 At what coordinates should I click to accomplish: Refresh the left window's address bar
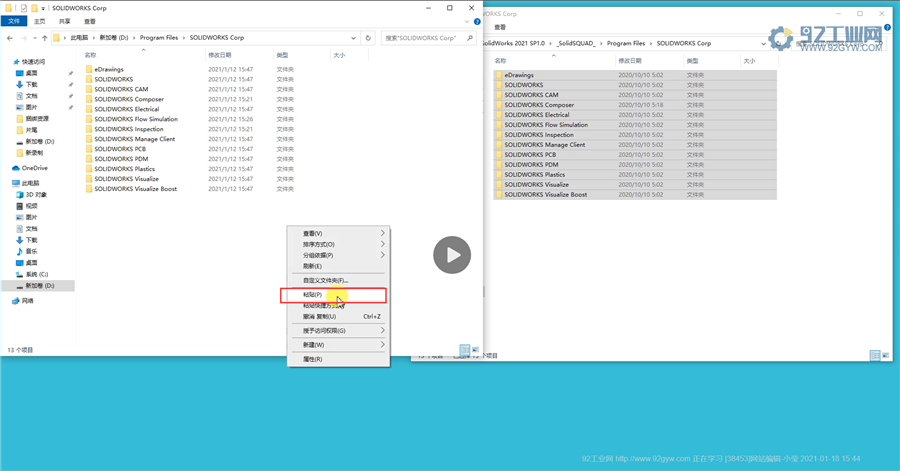click(368, 38)
